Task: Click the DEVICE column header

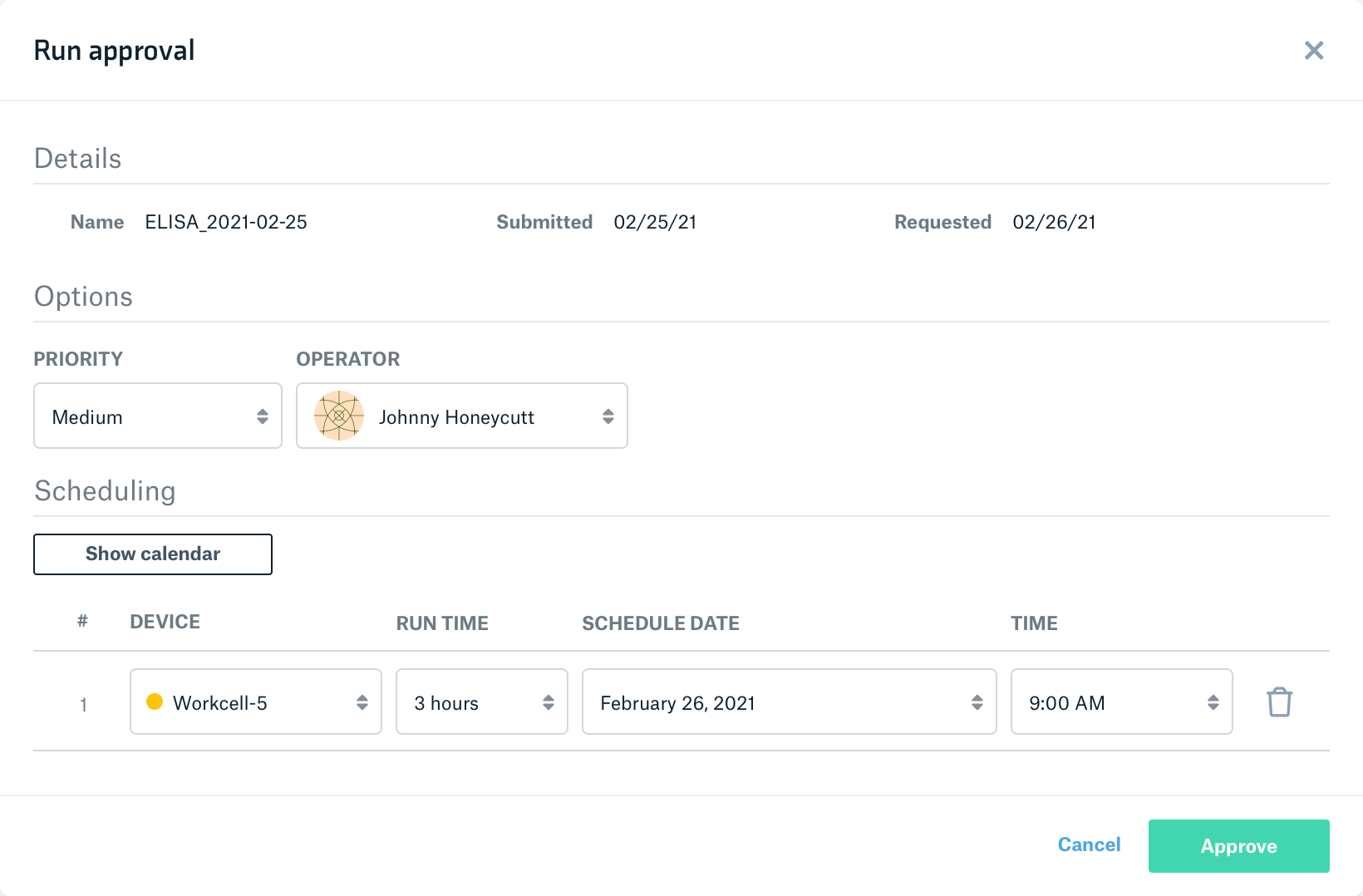Action: coord(165,622)
